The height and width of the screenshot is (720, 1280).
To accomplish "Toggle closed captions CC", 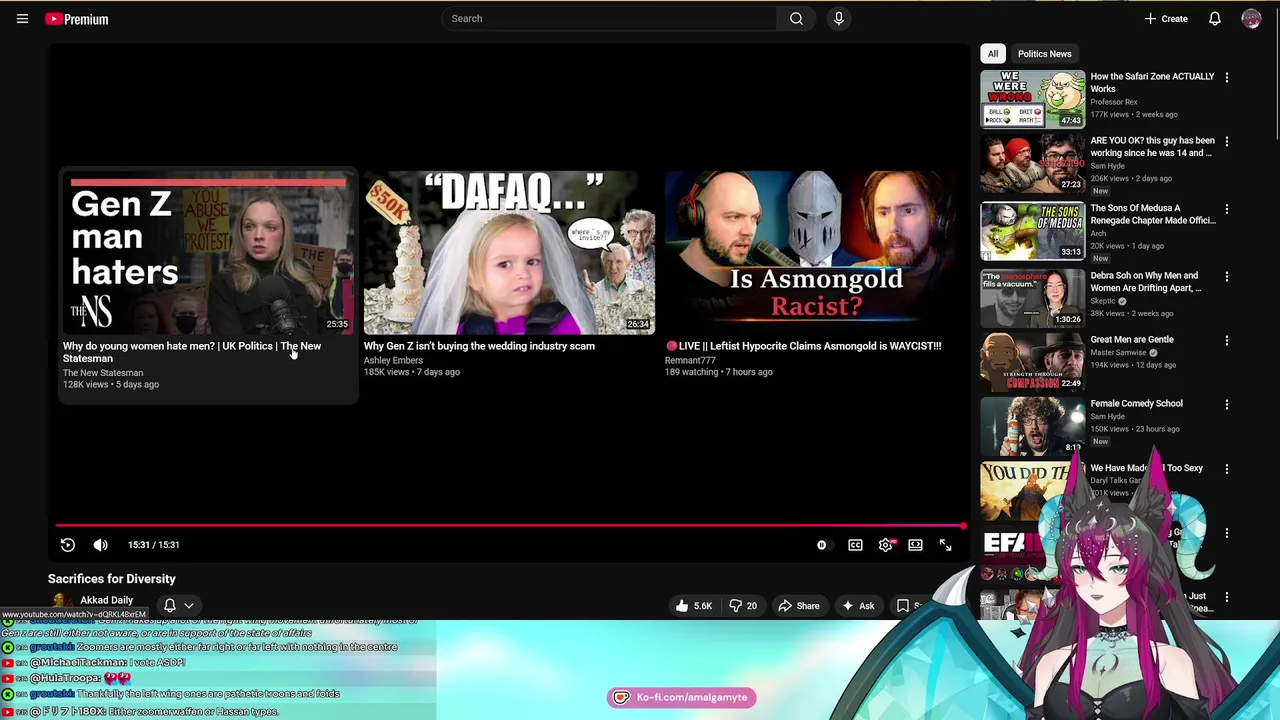I will [855, 545].
